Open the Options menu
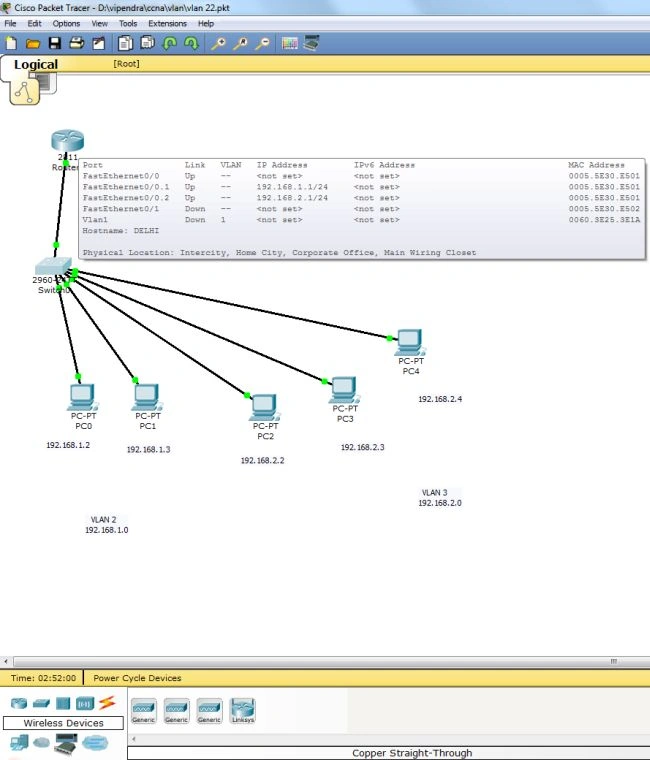 (x=66, y=23)
